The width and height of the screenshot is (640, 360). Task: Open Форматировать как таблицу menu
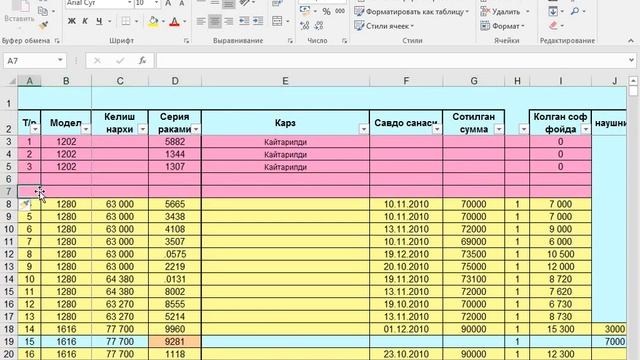pos(412,12)
